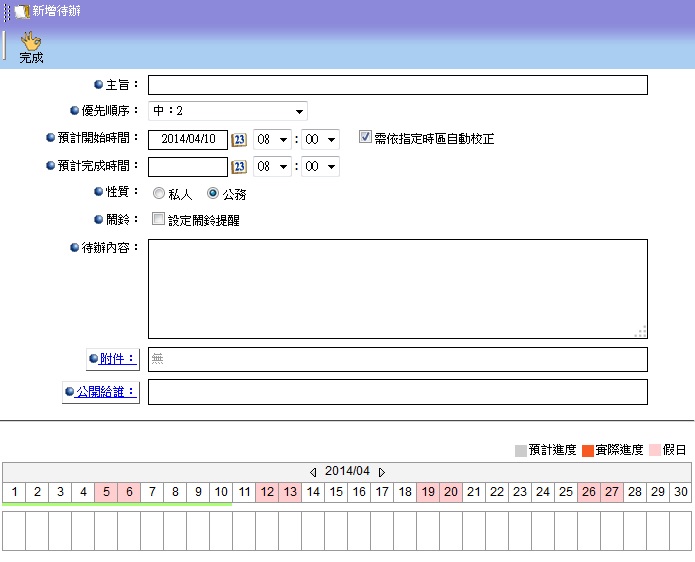Select day 14 in timeline calendar
This screenshot has height=562, width=695.
(313, 492)
